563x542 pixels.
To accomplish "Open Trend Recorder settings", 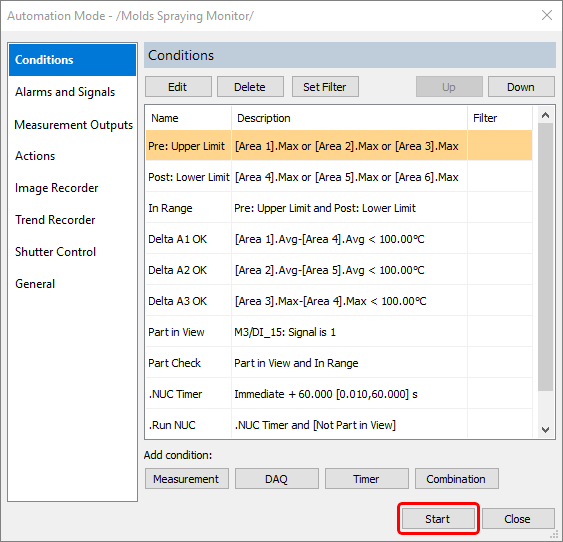I will tap(55, 220).
